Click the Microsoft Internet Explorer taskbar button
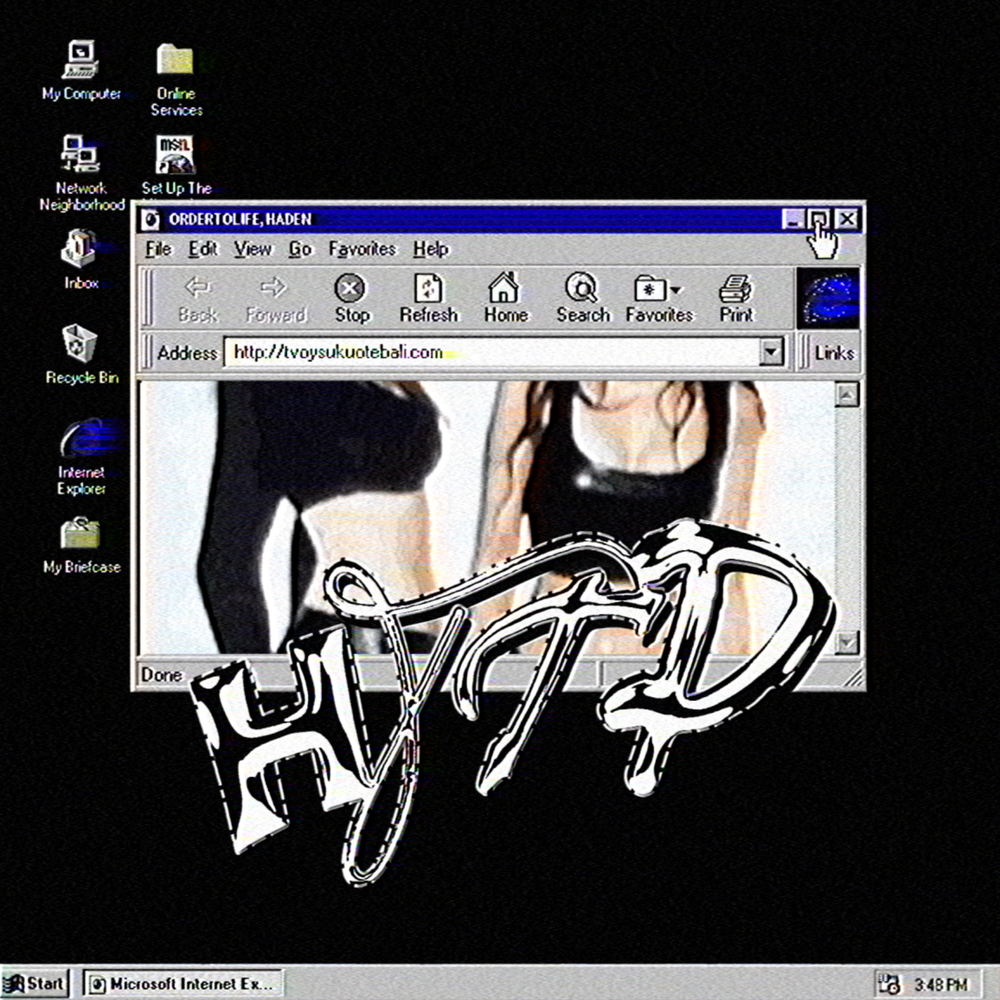 (183, 983)
